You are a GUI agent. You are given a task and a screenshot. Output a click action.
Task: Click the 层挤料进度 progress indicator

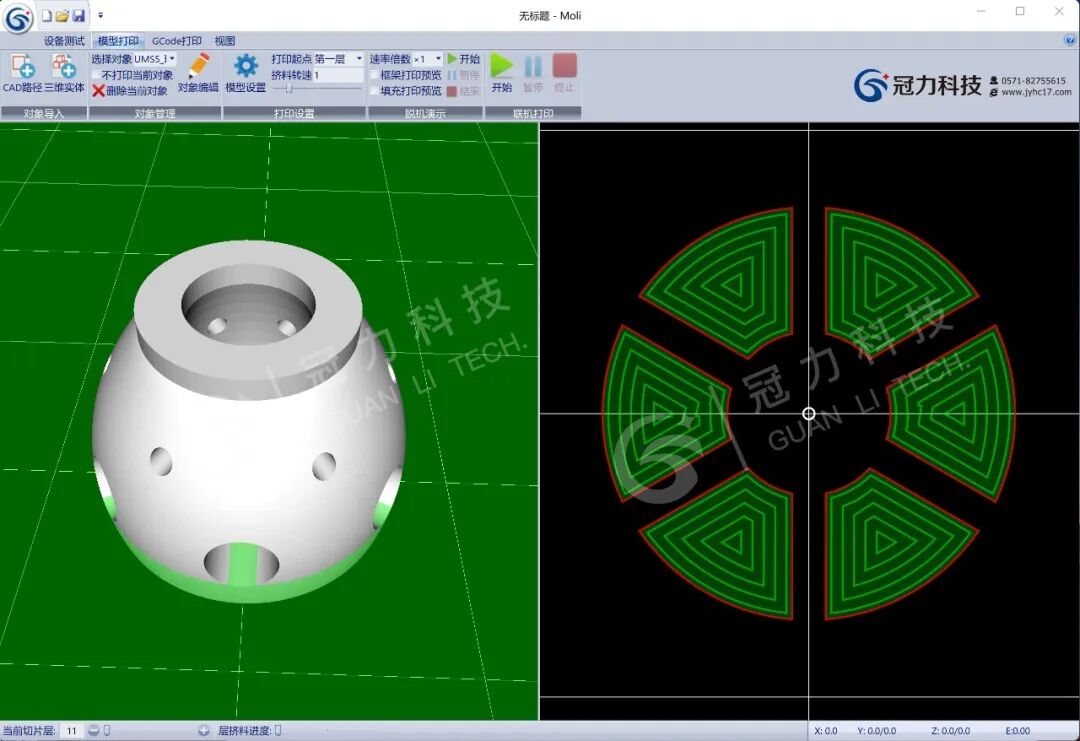tap(278, 731)
